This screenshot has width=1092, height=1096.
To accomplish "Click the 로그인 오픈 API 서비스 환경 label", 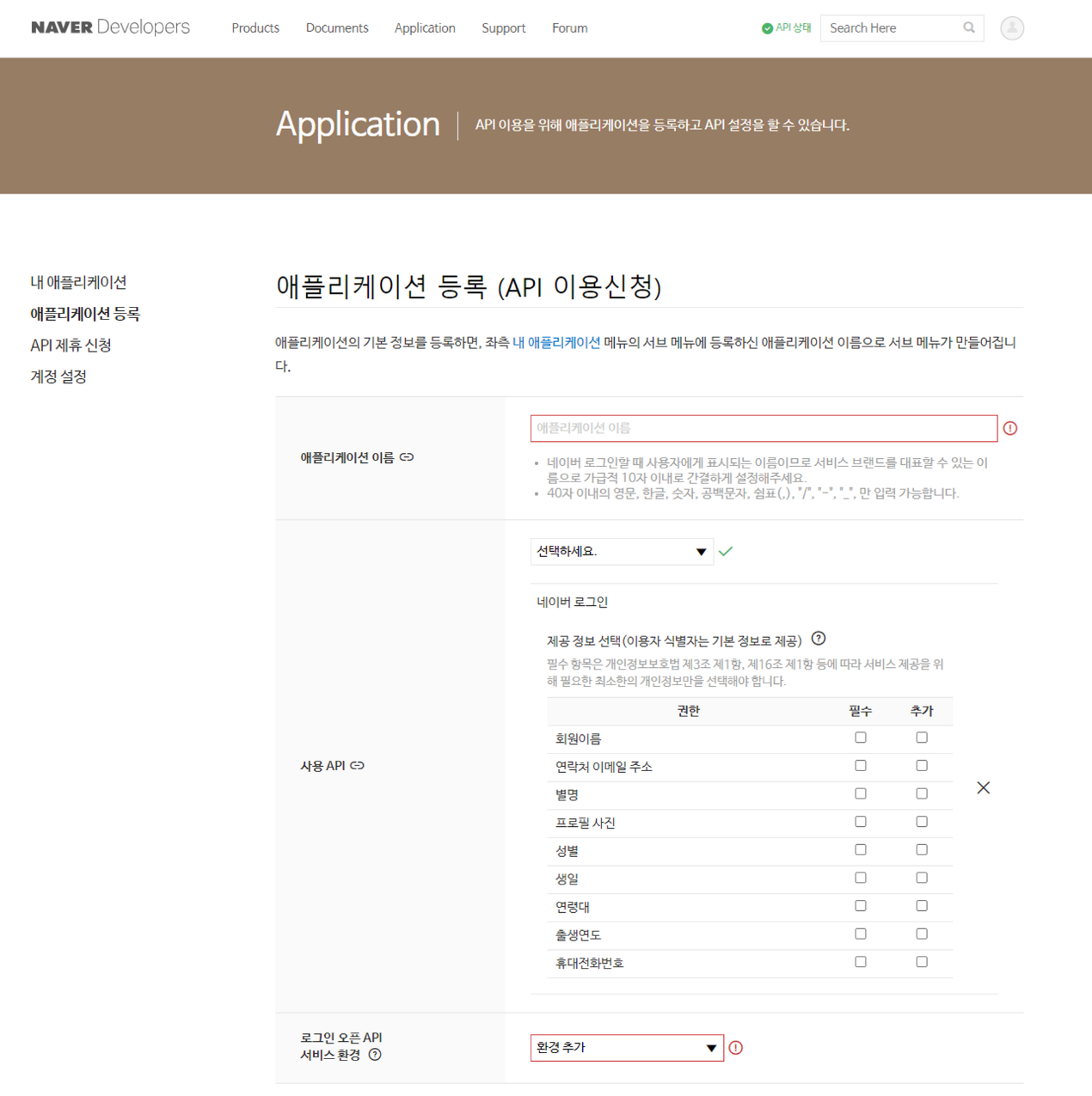I will coord(341,1046).
